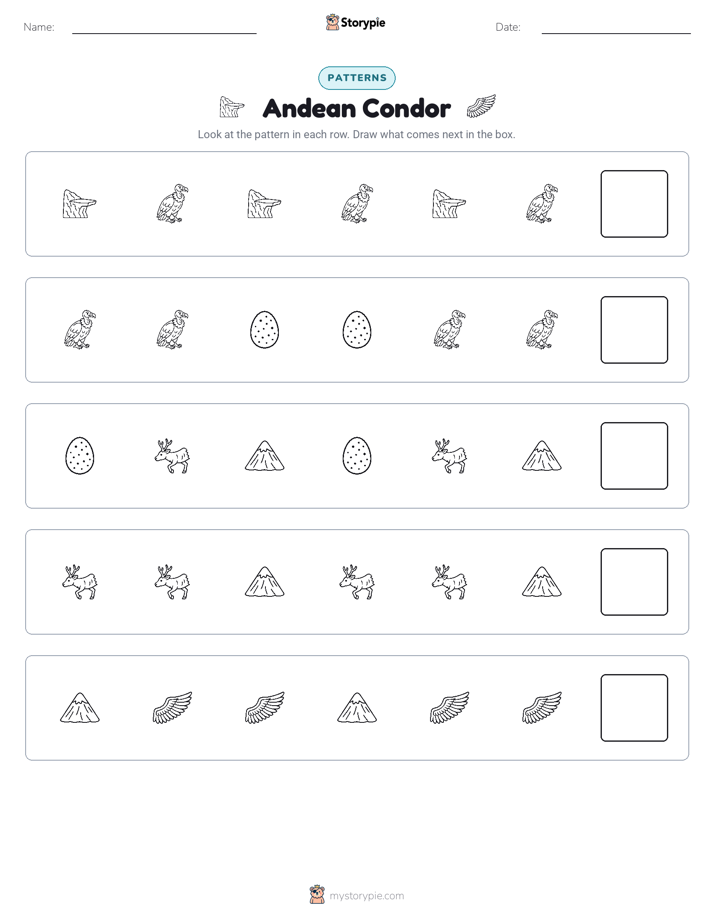Click the answer box in row two
714x924 pixels.
(x=634, y=330)
